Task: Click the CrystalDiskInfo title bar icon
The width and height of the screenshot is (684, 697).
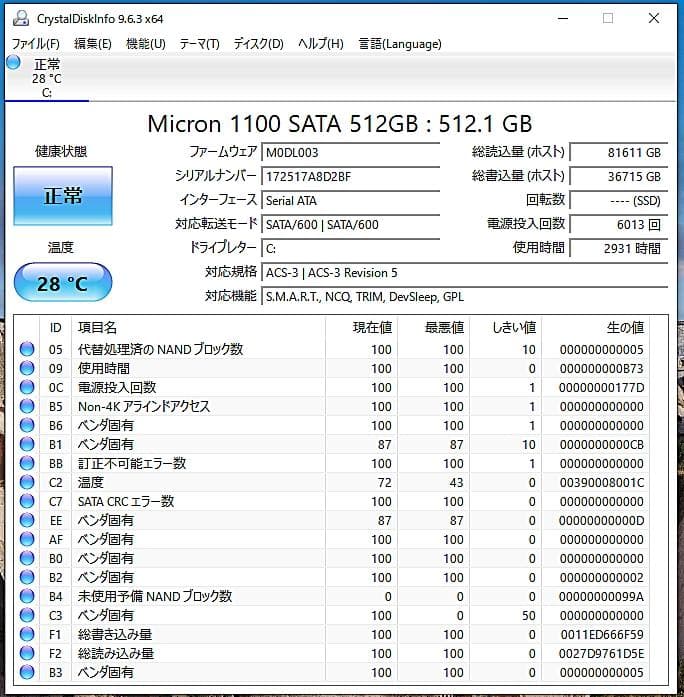Action: click(20, 18)
